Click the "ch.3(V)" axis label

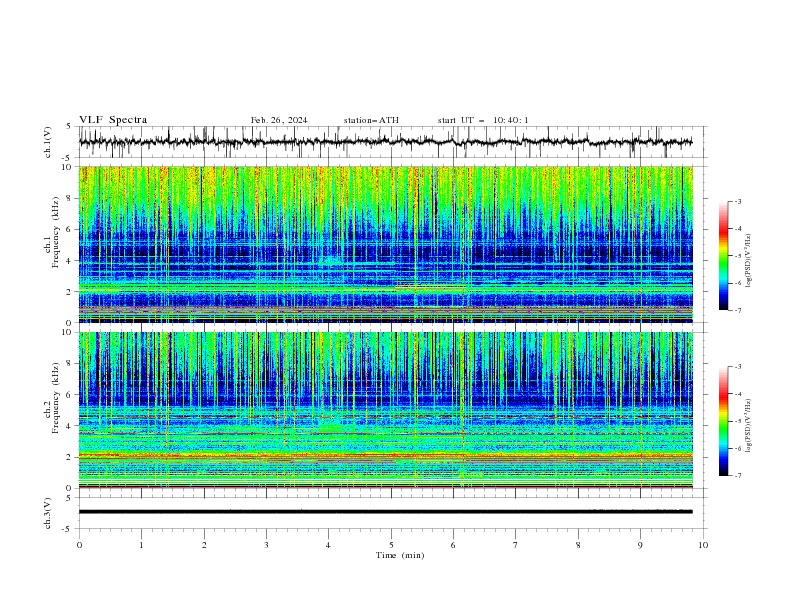pyautogui.click(x=48, y=513)
